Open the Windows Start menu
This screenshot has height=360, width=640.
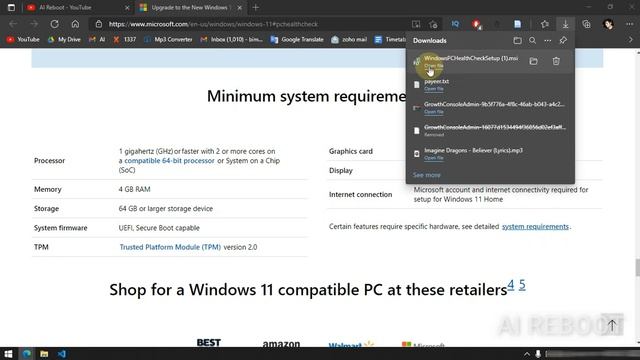coord(8,354)
